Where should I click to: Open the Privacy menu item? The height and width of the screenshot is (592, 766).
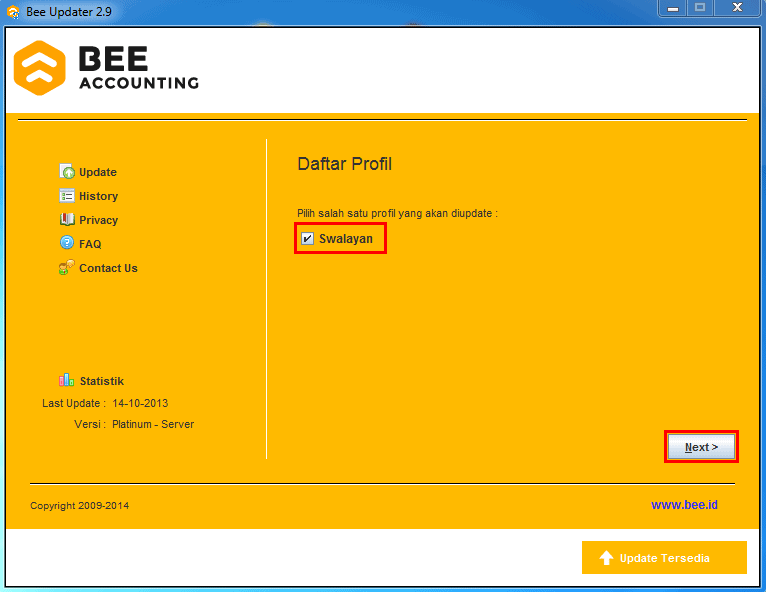coord(98,220)
